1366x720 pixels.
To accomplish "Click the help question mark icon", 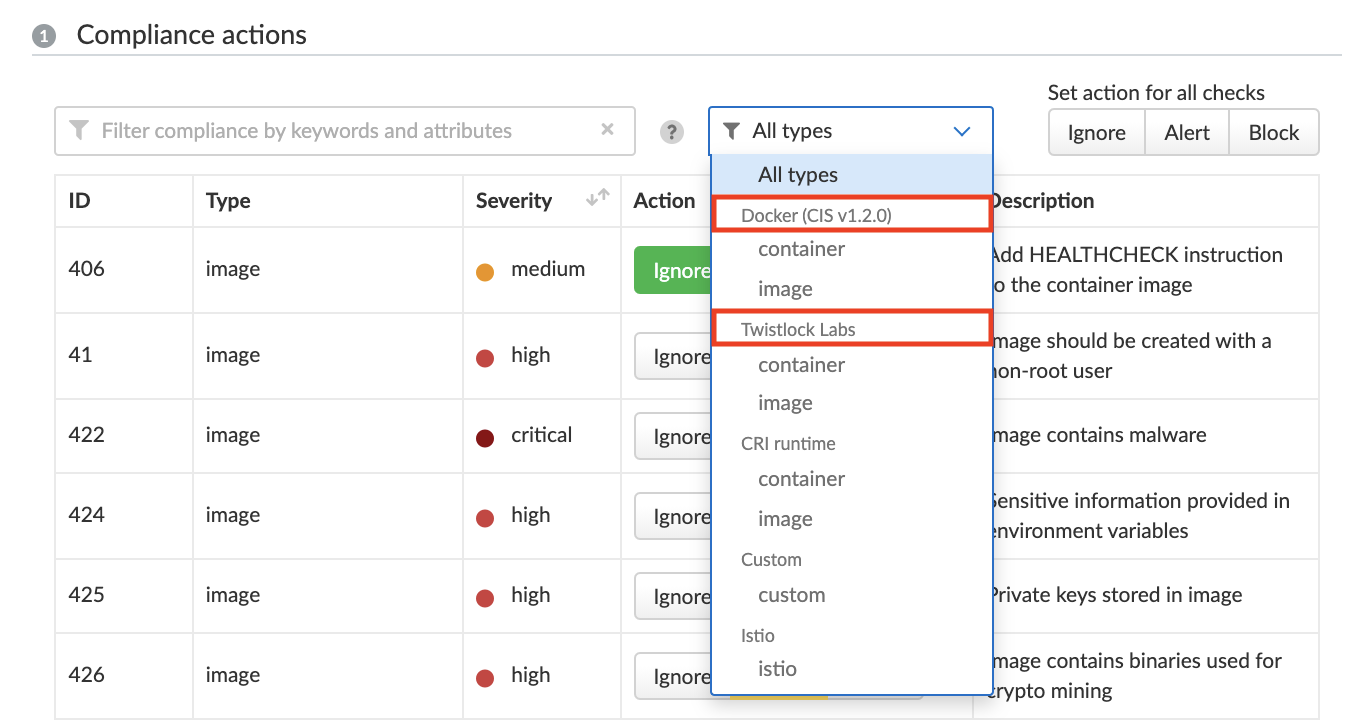I will pos(672,132).
